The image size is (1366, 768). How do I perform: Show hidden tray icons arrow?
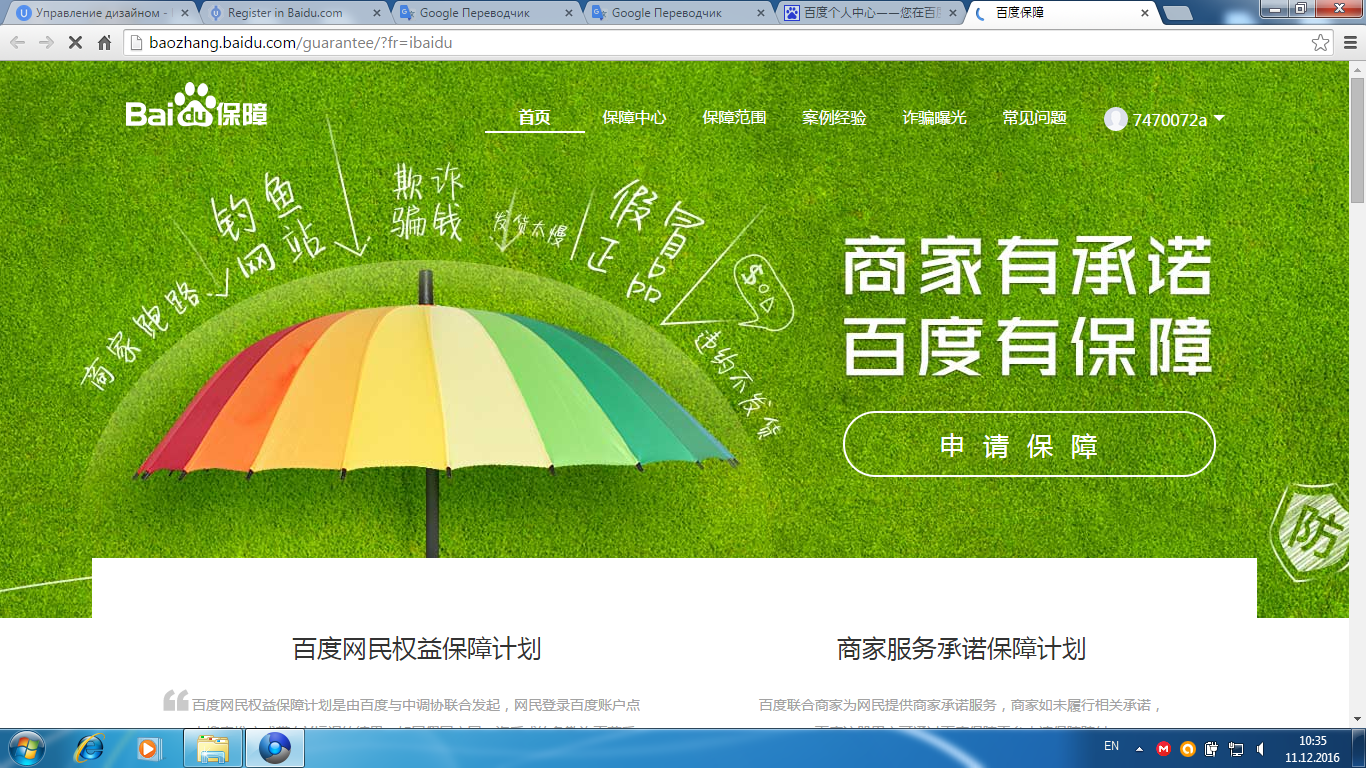(1139, 748)
